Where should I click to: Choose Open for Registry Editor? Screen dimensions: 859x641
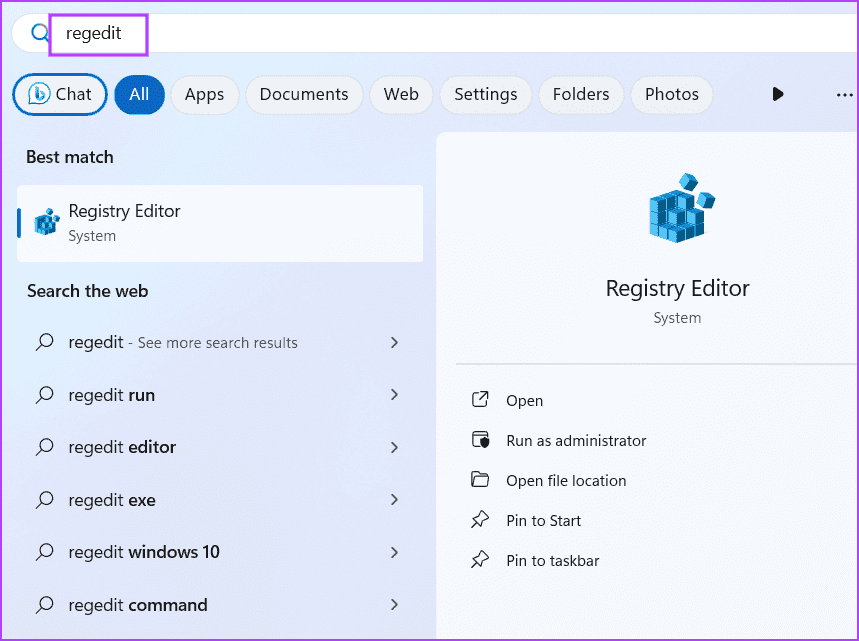click(524, 400)
